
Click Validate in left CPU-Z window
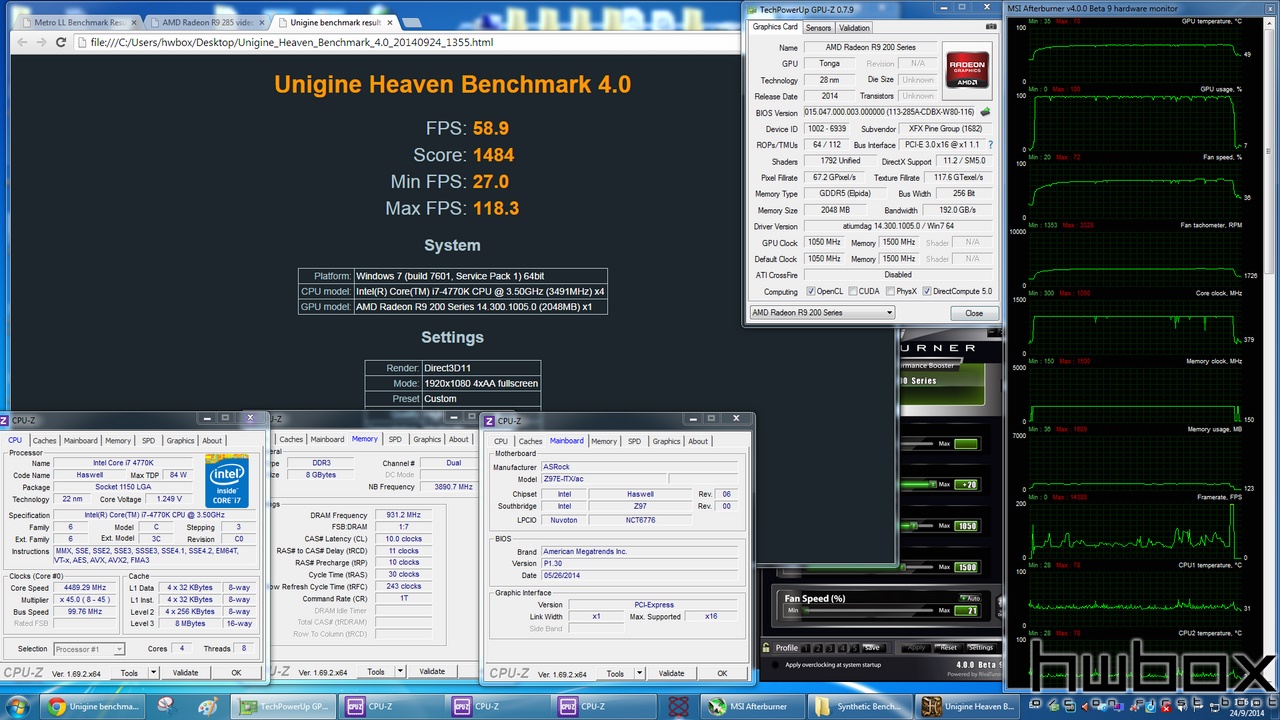pyautogui.click(x=185, y=673)
